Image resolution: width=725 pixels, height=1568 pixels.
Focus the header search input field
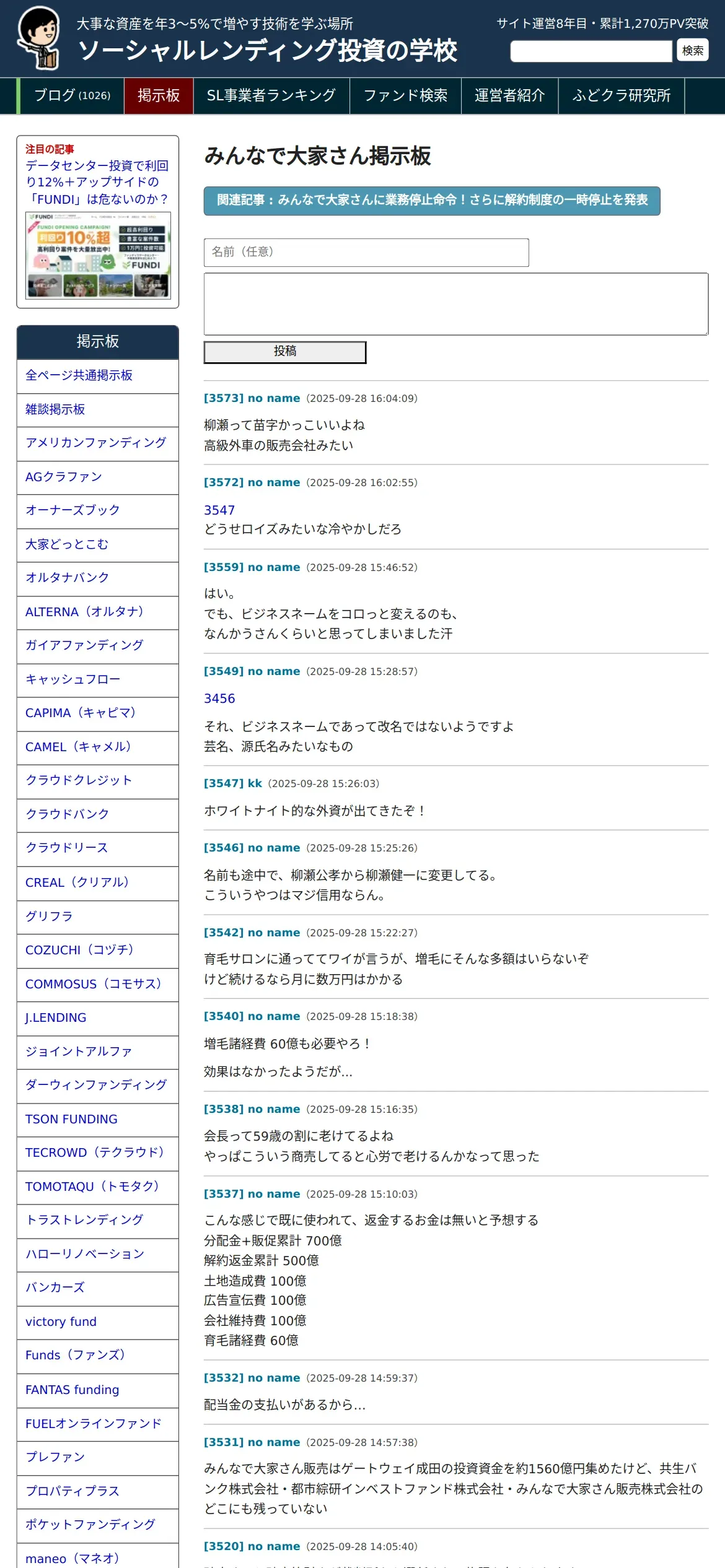coord(591,51)
